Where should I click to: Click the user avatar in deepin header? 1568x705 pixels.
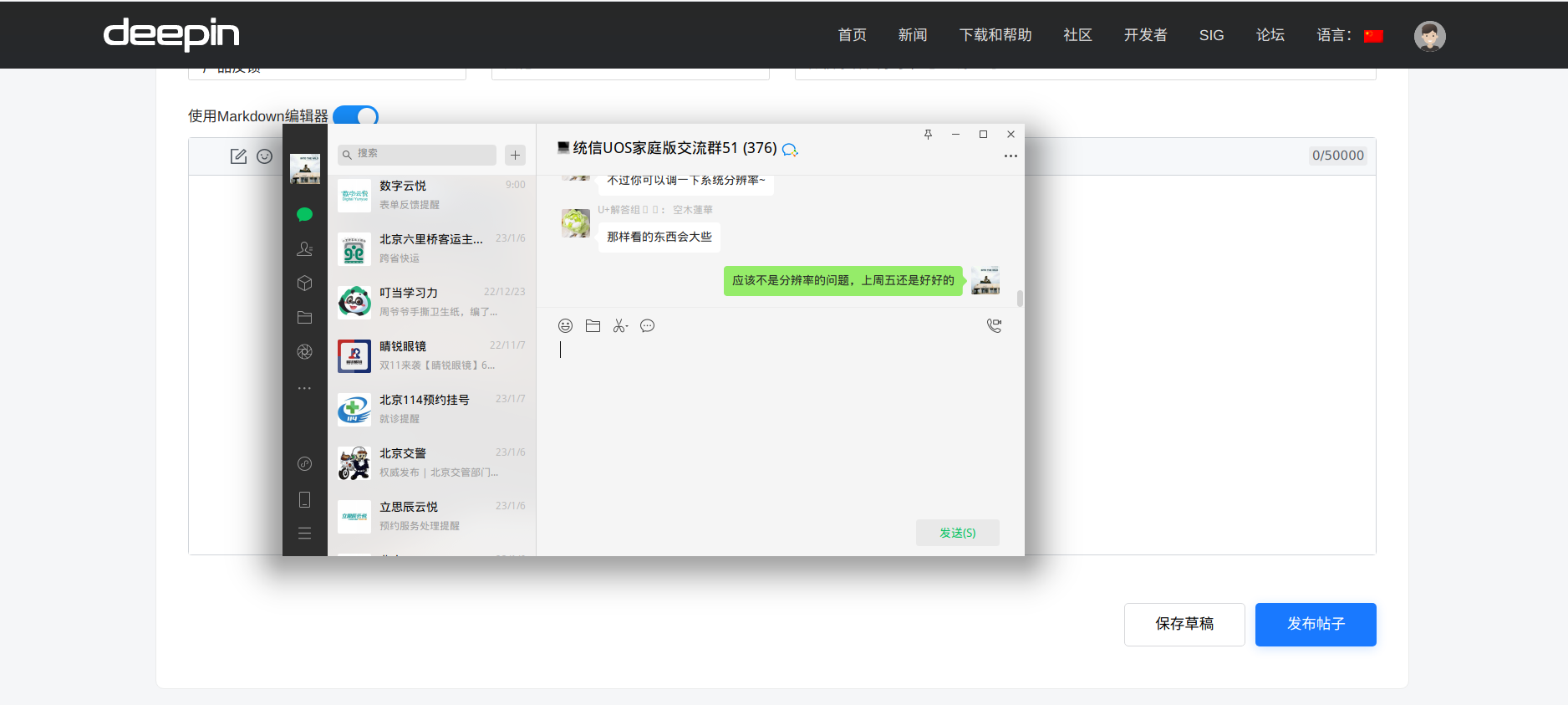[1430, 36]
